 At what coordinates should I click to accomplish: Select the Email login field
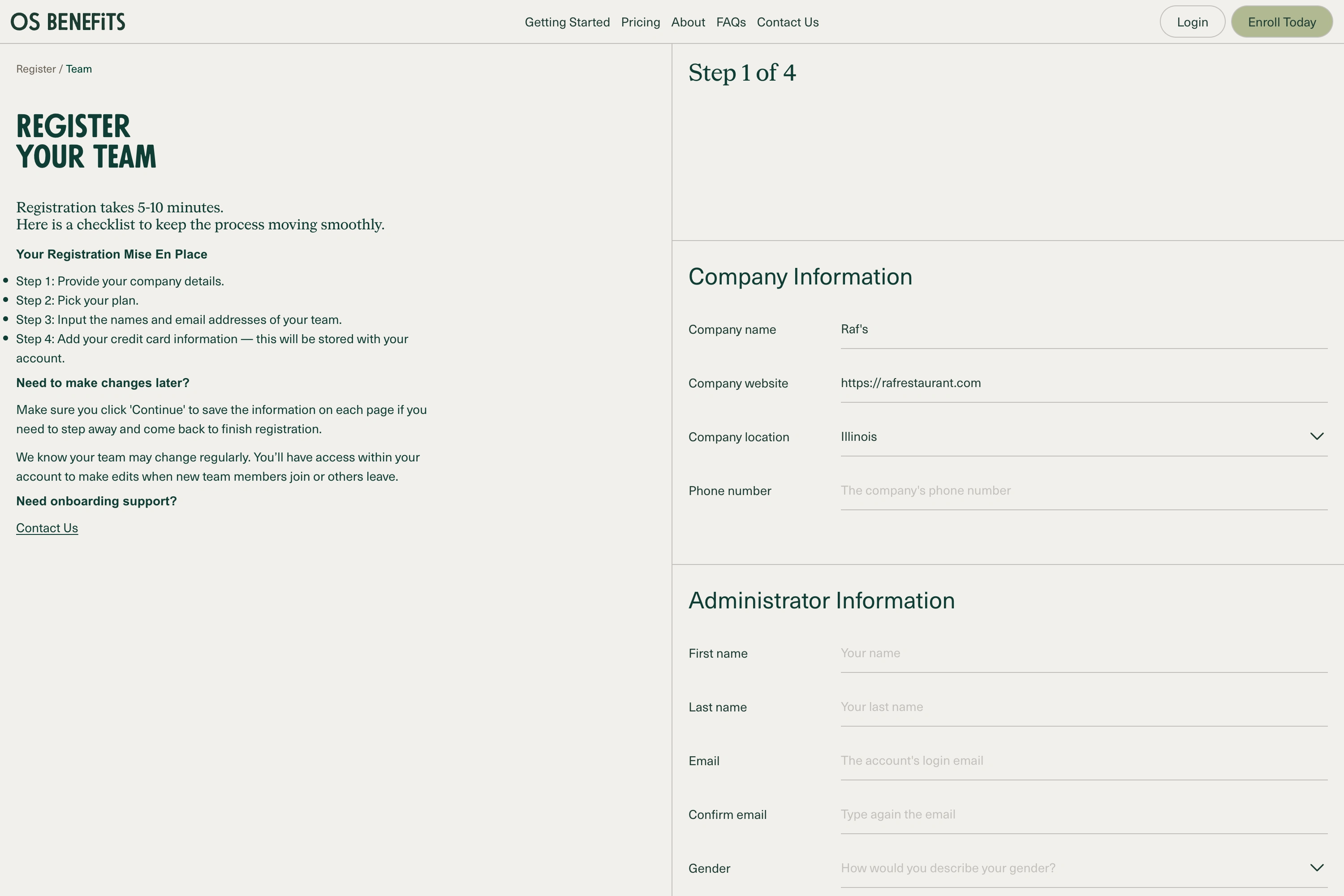click(1083, 761)
